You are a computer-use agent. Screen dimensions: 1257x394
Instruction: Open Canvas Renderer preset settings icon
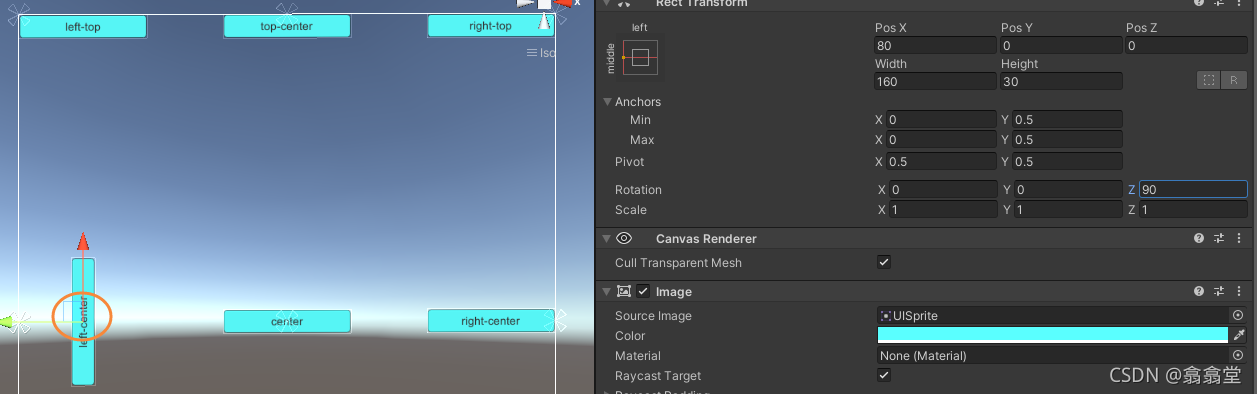[1219, 239]
